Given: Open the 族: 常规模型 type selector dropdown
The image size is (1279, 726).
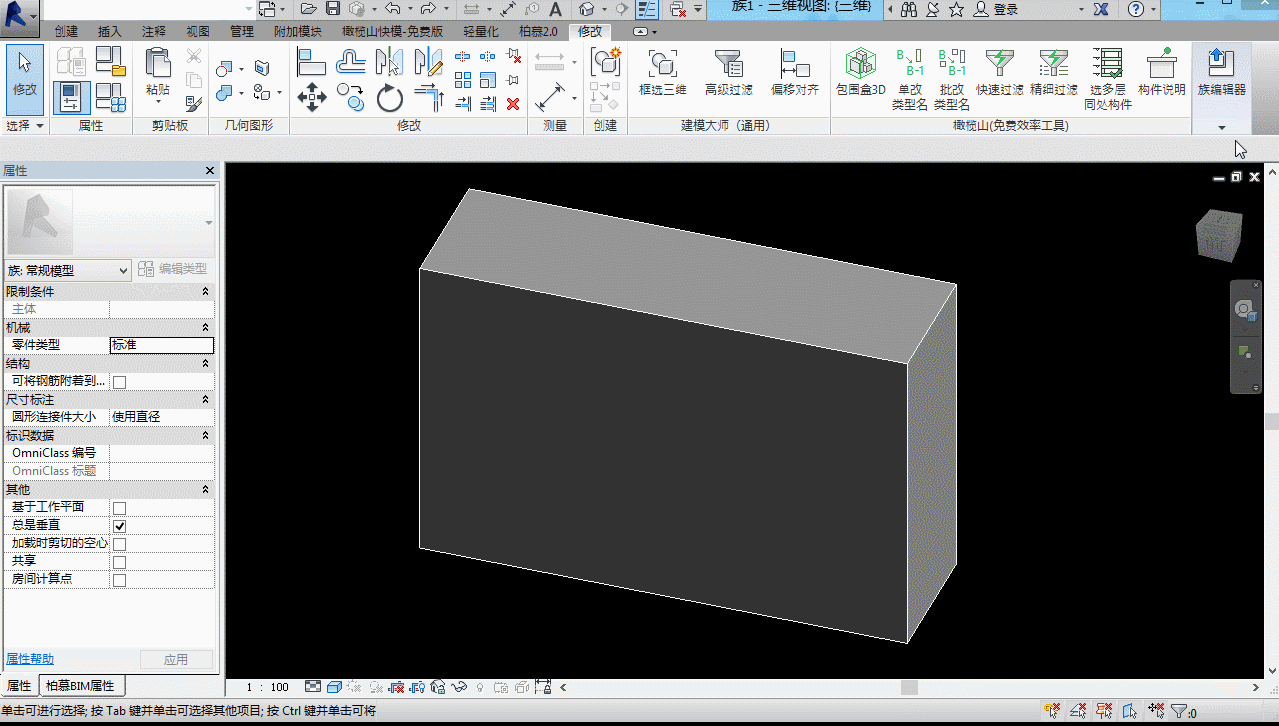Looking at the screenshot, I should (68, 270).
